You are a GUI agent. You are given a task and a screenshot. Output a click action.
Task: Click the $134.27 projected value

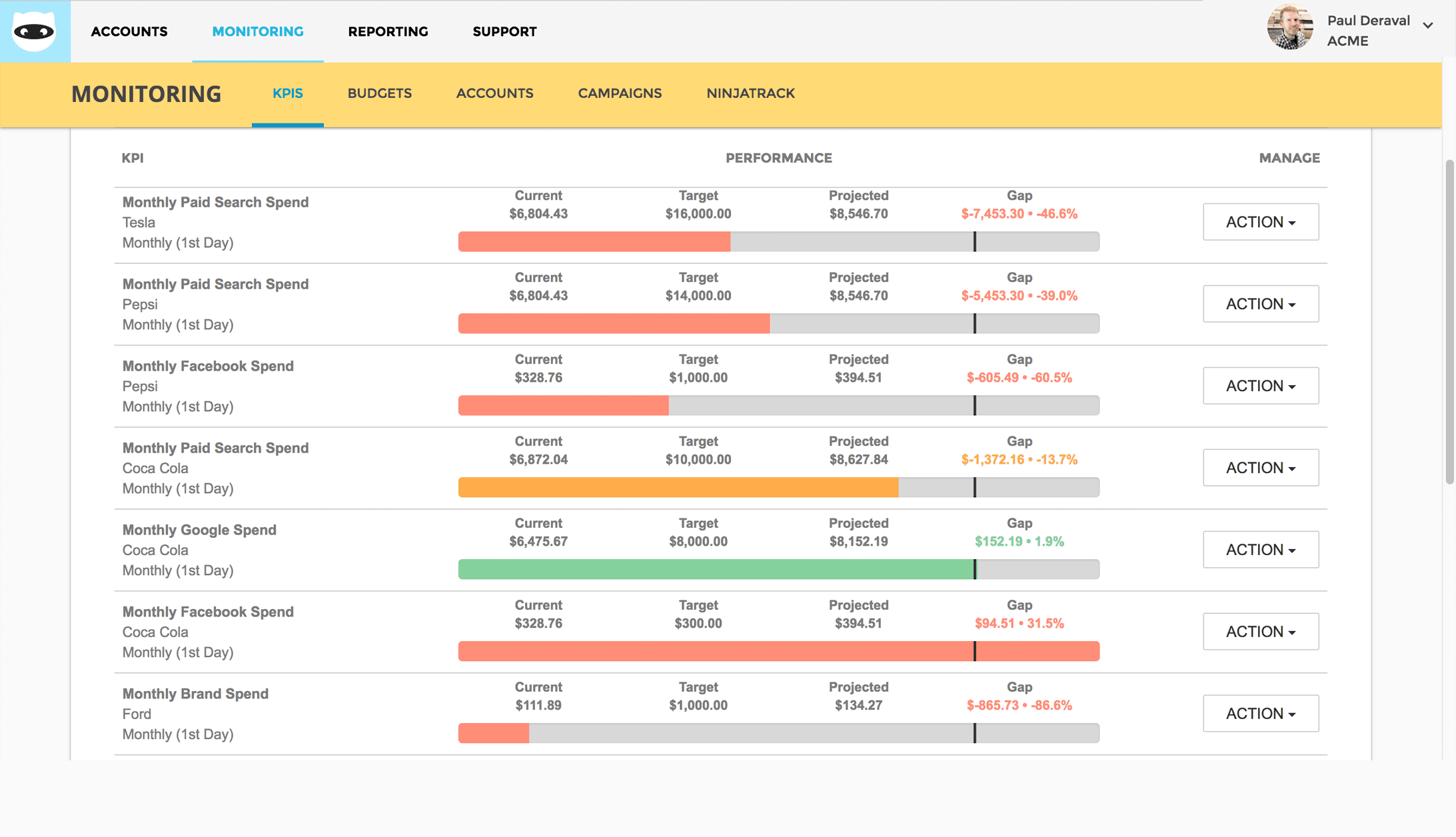858,706
